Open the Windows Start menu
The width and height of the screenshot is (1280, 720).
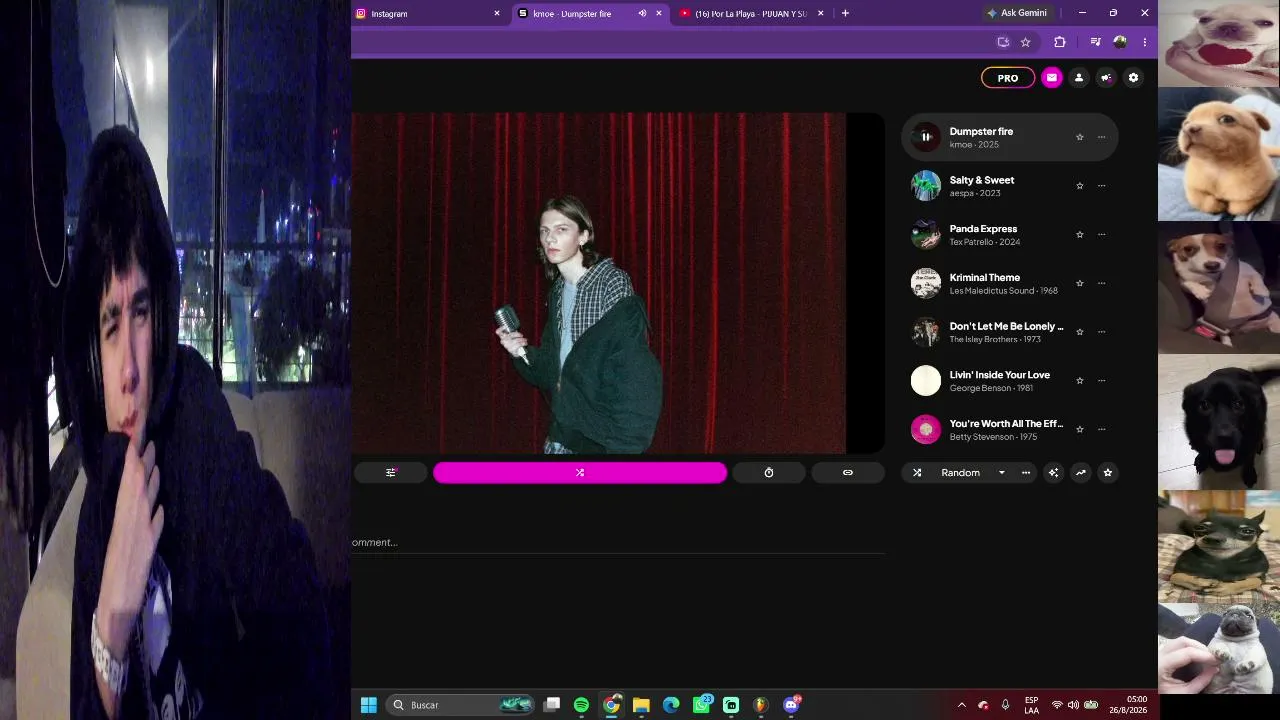click(x=369, y=705)
